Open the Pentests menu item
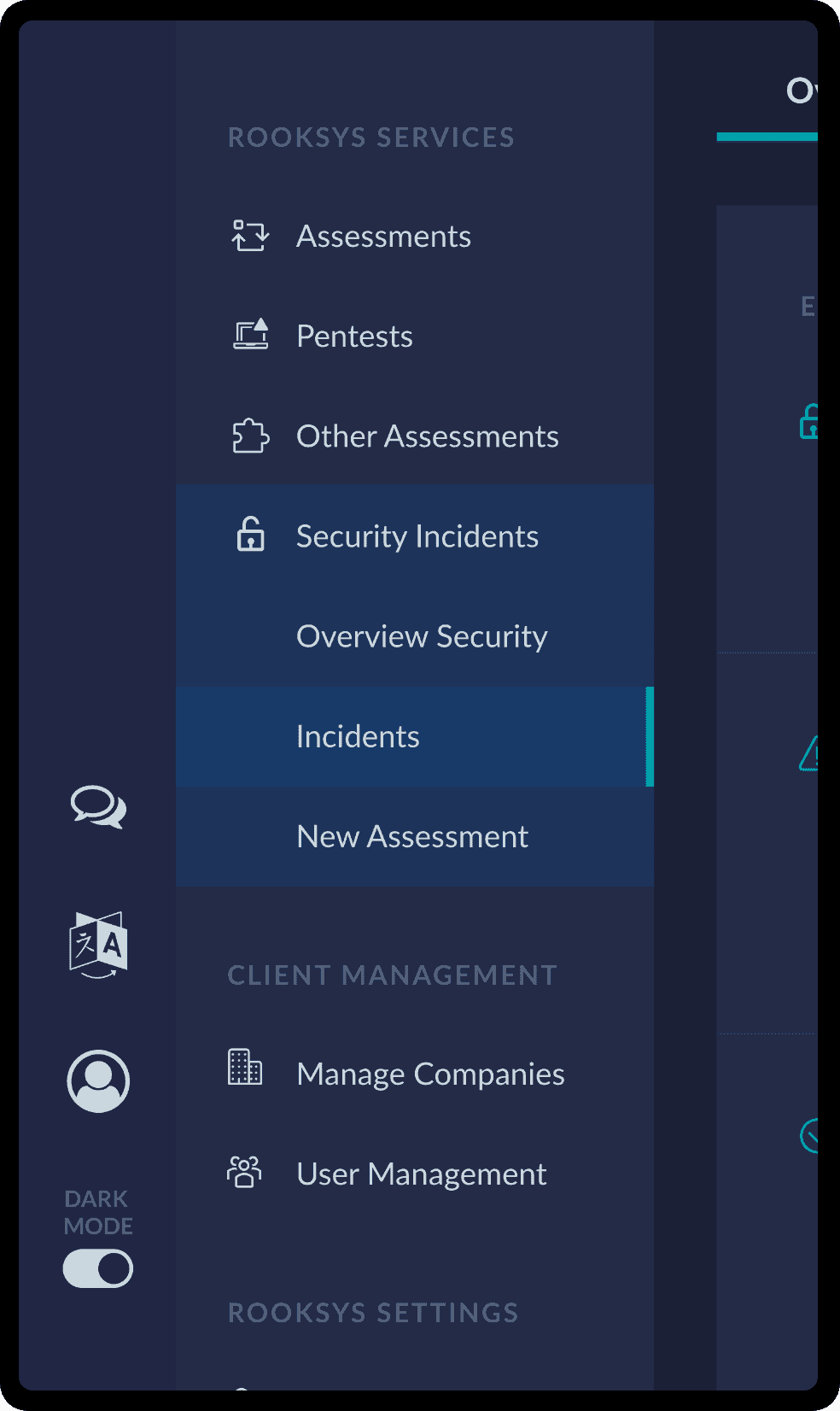The width and height of the screenshot is (840, 1411). click(x=354, y=337)
